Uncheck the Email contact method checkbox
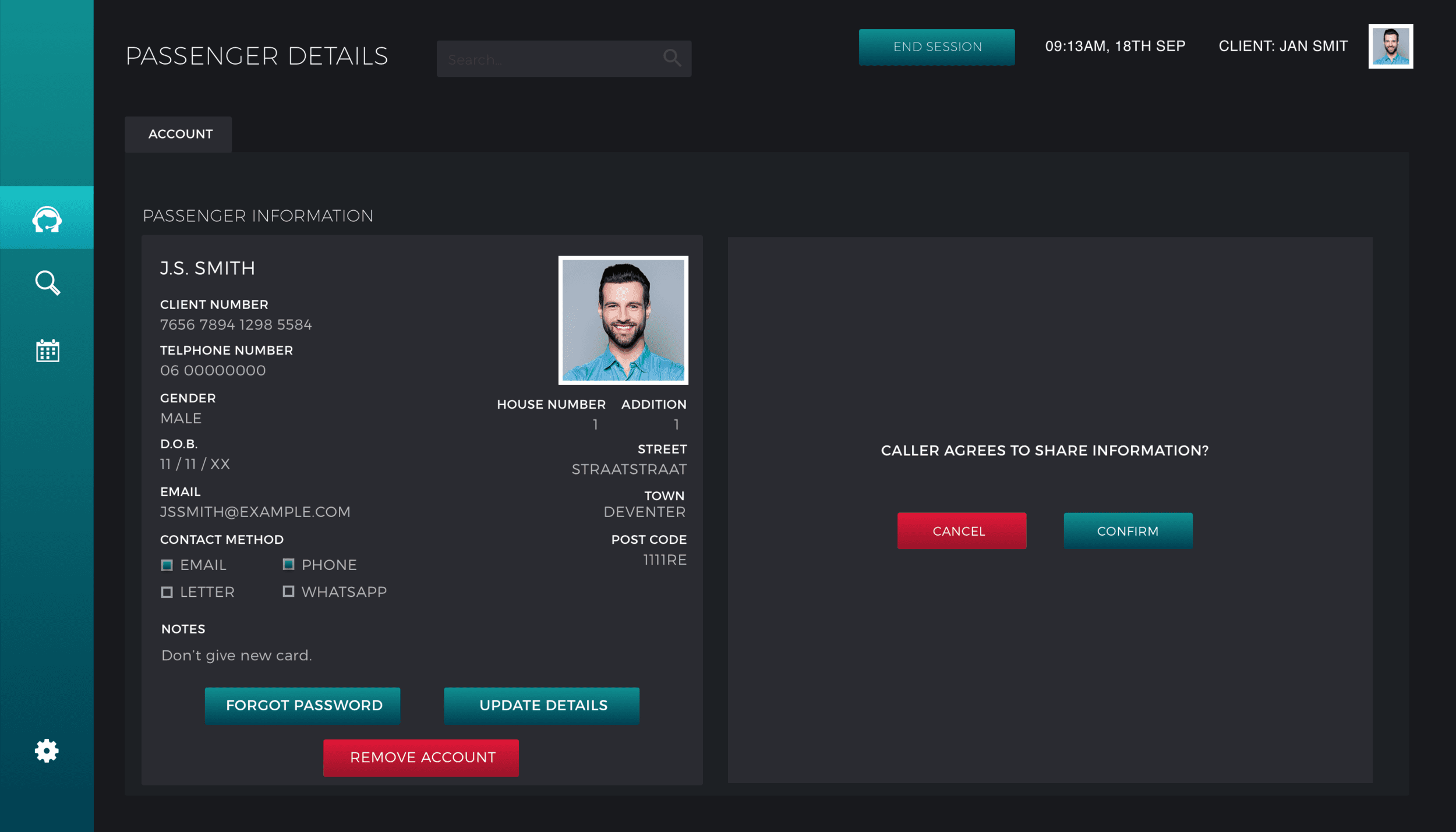 (167, 565)
